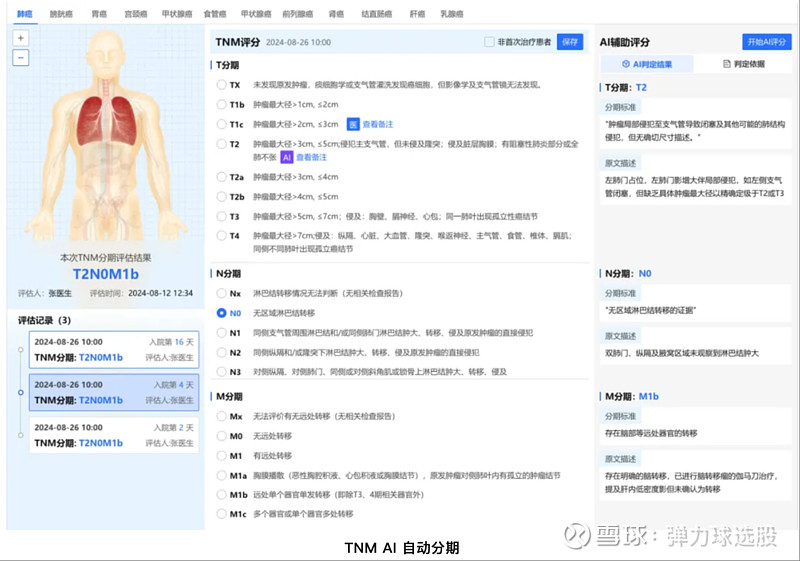This screenshot has height=561, width=800.
Task: Click the timeline dot for 入院第4天 record
Action: tap(19, 392)
